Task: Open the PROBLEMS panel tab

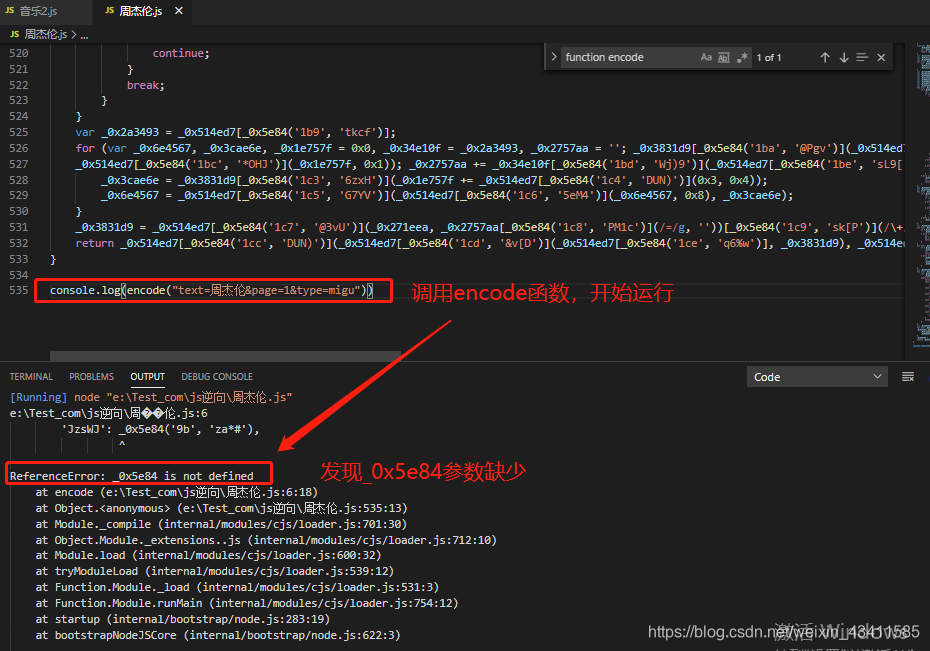Action: click(x=91, y=376)
